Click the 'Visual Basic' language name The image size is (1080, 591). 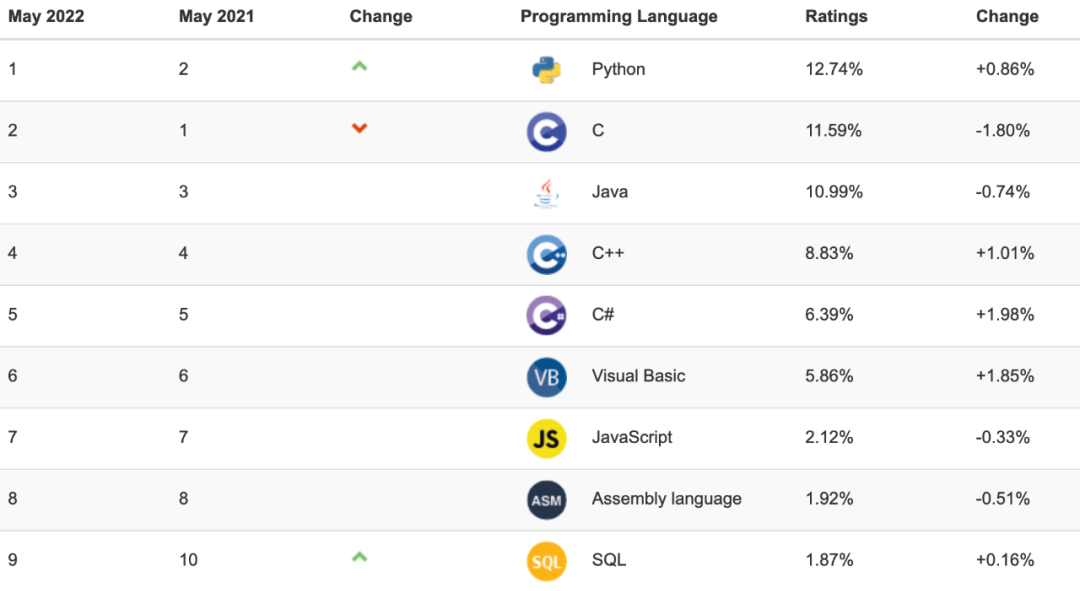[638, 375]
